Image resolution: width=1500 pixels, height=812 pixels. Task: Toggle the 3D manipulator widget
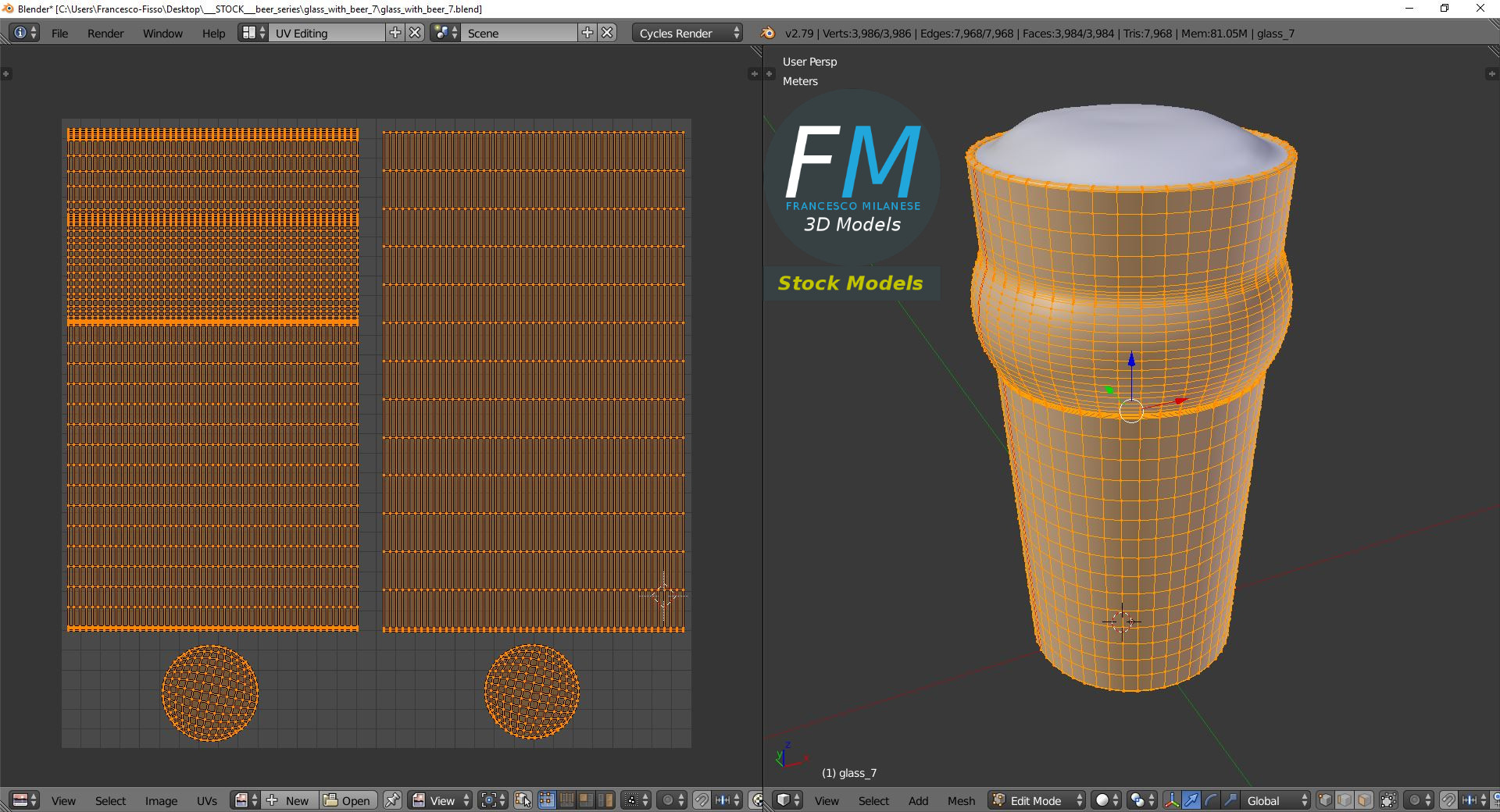click(1172, 800)
